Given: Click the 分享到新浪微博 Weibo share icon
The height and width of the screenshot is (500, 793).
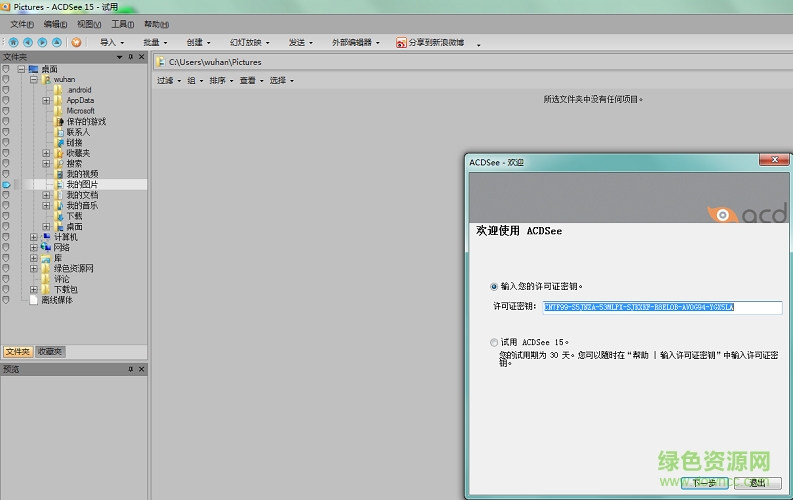Looking at the screenshot, I should (x=401, y=43).
